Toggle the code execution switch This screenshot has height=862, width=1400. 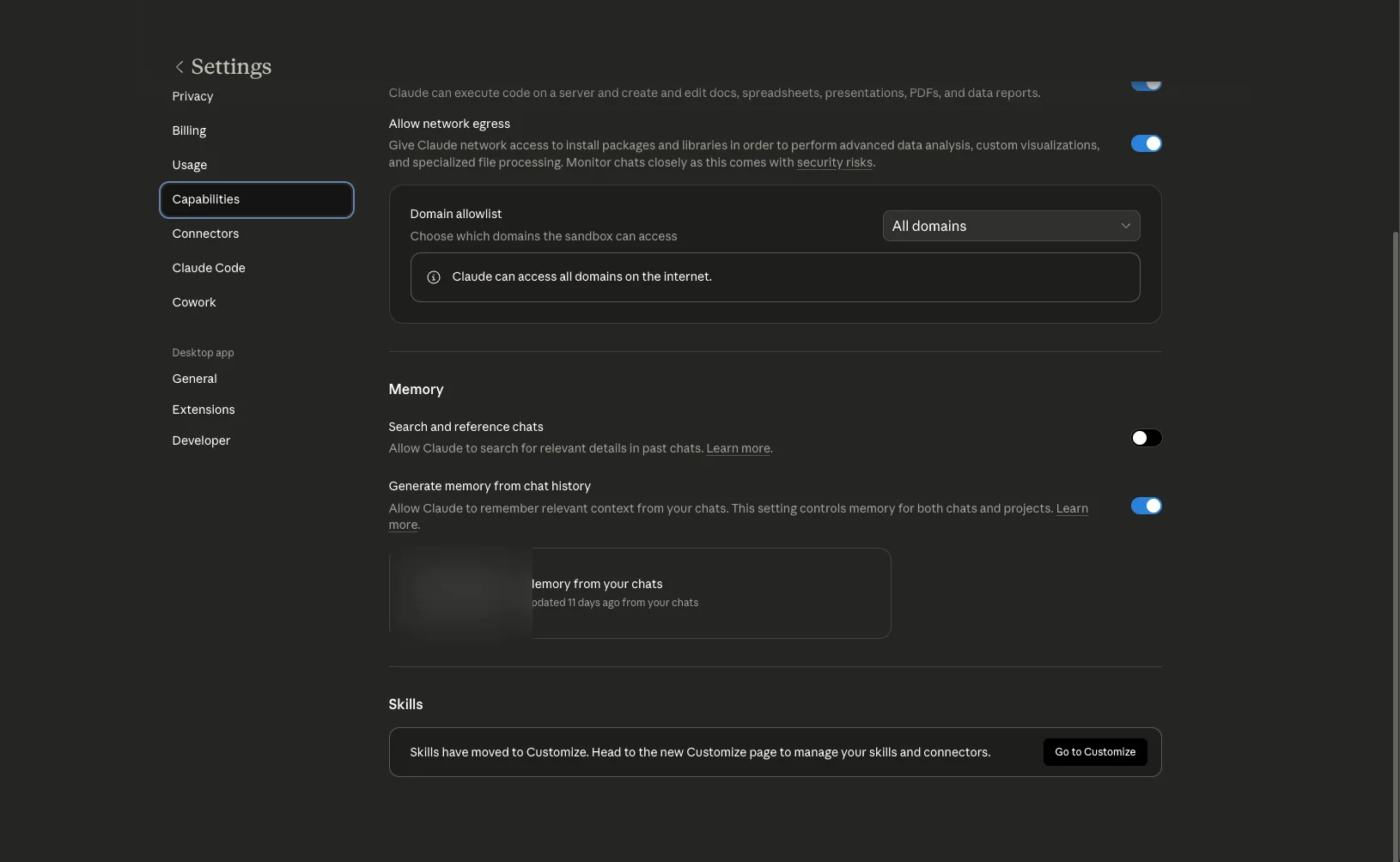1146,84
